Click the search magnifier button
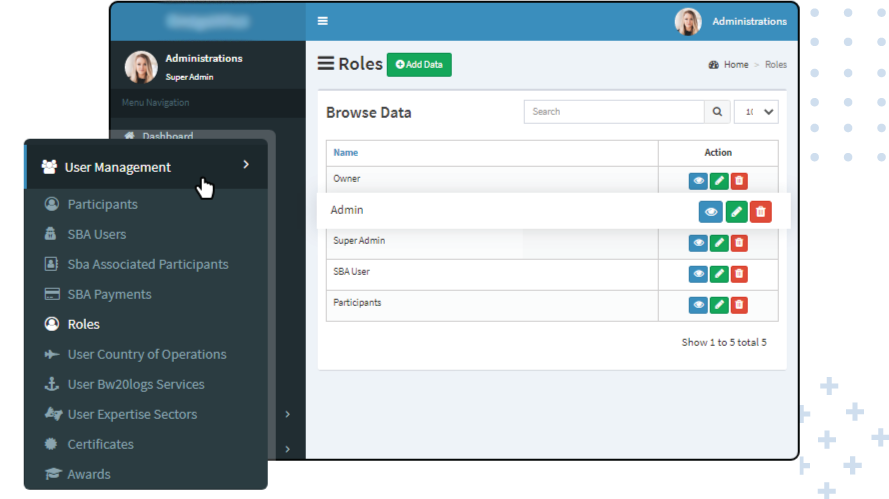This screenshot has height=499, width=889. 717,112
